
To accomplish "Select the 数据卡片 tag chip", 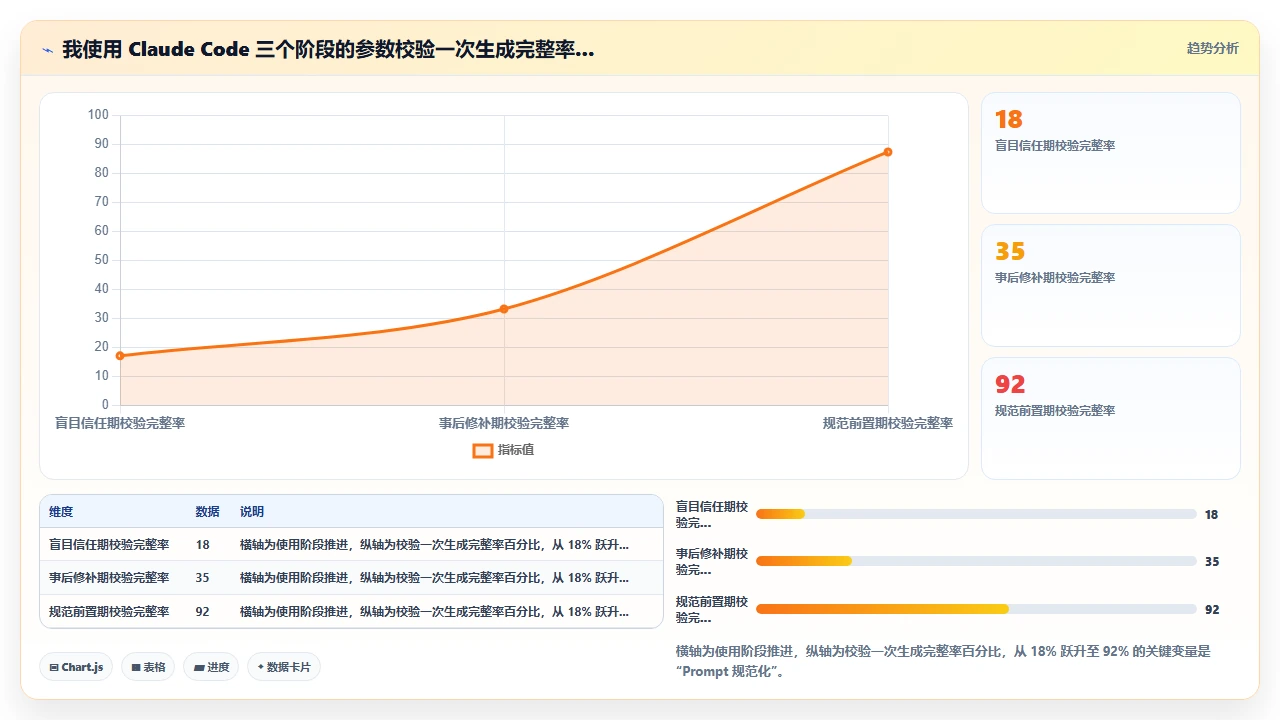I will (x=284, y=667).
